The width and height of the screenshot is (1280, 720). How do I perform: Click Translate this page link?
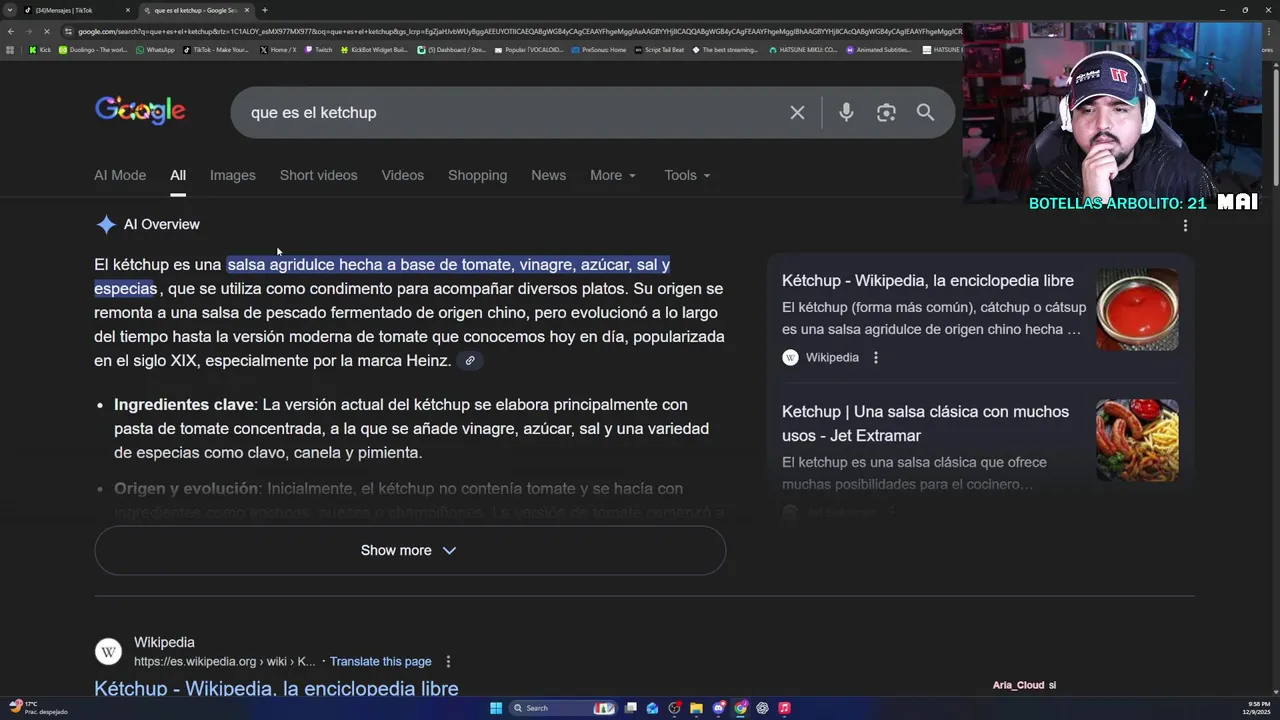point(381,661)
